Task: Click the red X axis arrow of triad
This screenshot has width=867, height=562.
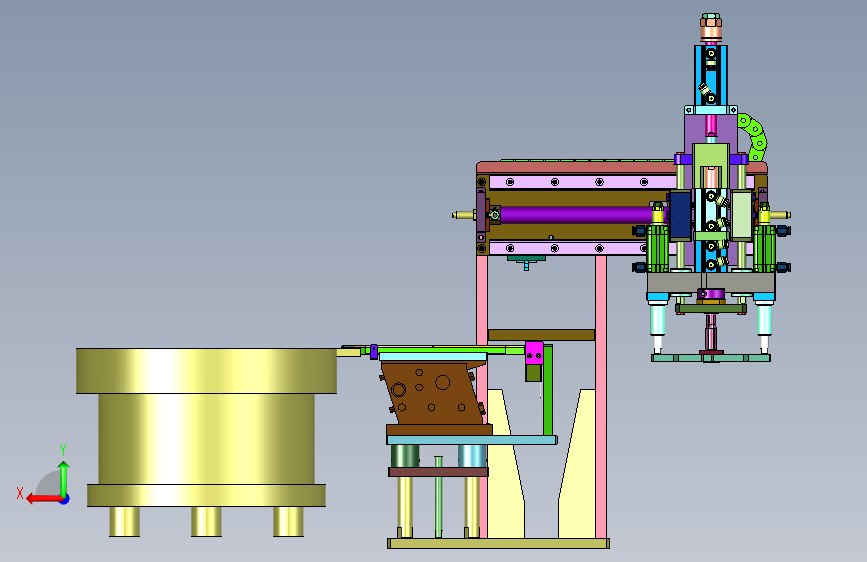Action: (44, 499)
